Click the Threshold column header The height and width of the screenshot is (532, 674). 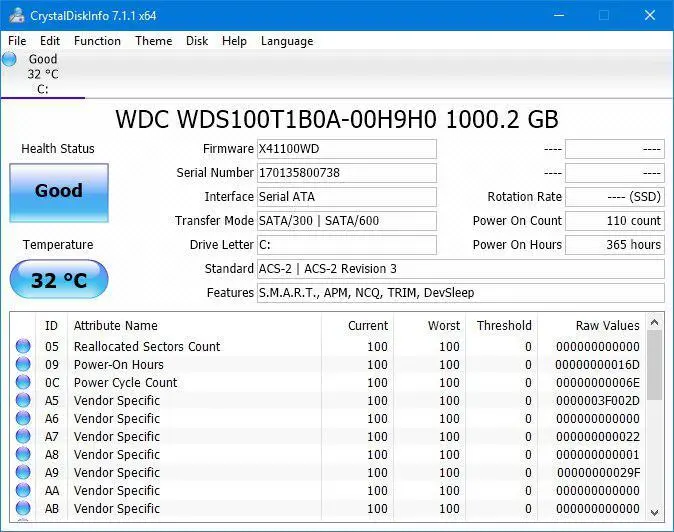504,326
